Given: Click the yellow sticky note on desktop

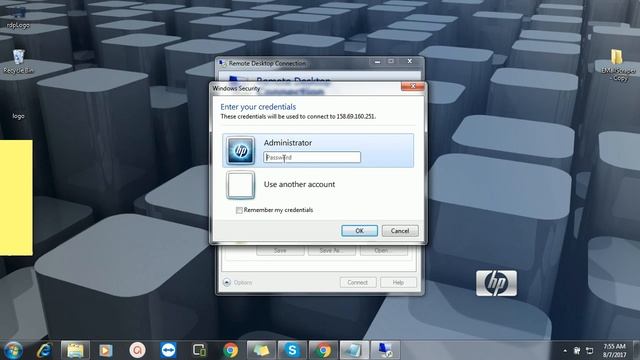Looking at the screenshot, I should [16, 198].
